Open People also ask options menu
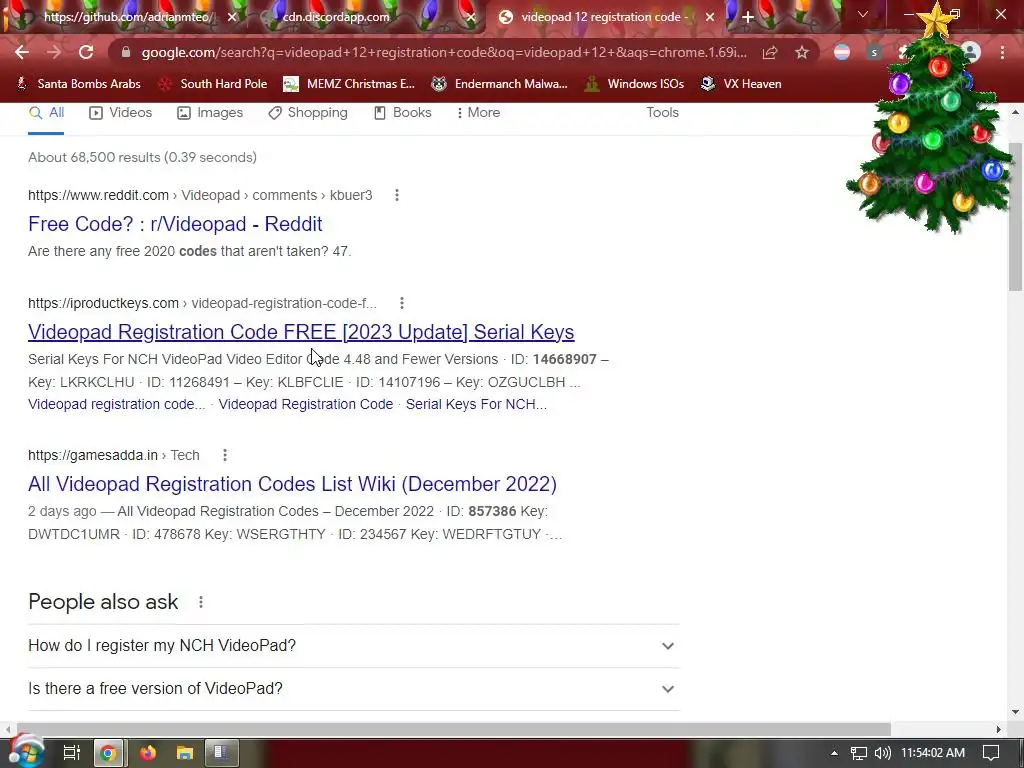 [200, 602]
